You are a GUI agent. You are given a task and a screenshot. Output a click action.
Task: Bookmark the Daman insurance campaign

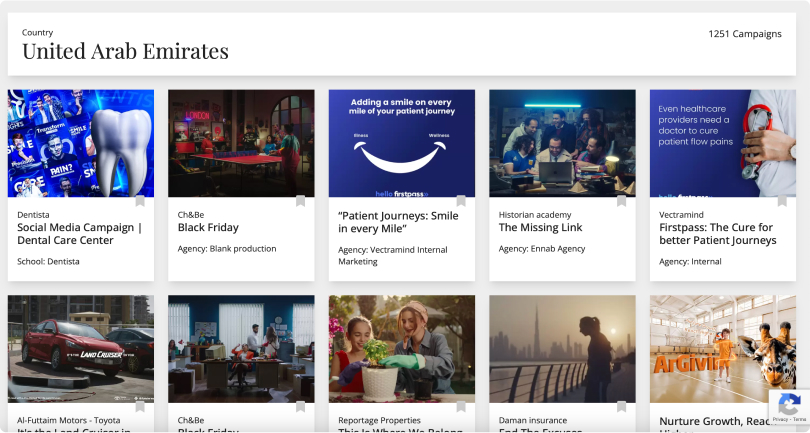pyautogui.click(x=621, y=407)
